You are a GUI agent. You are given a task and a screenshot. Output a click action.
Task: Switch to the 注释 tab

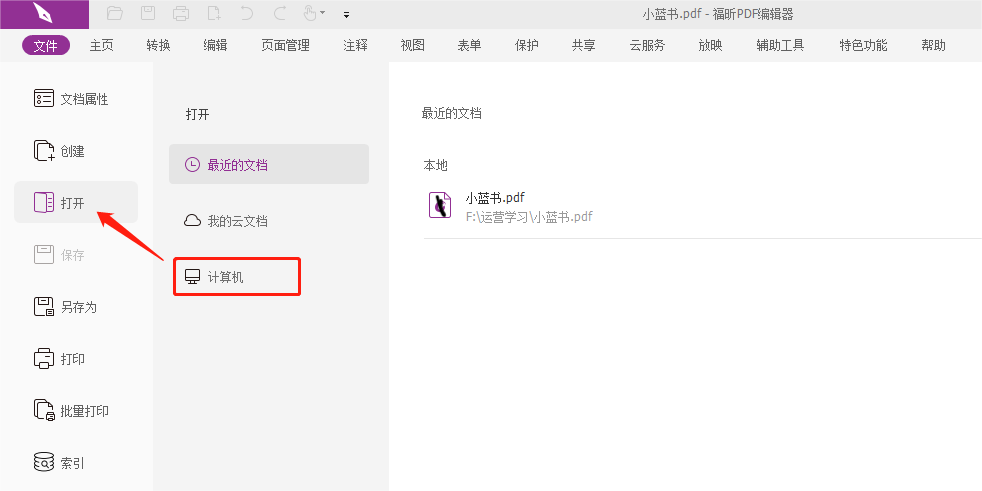click(x=356, y=46)
